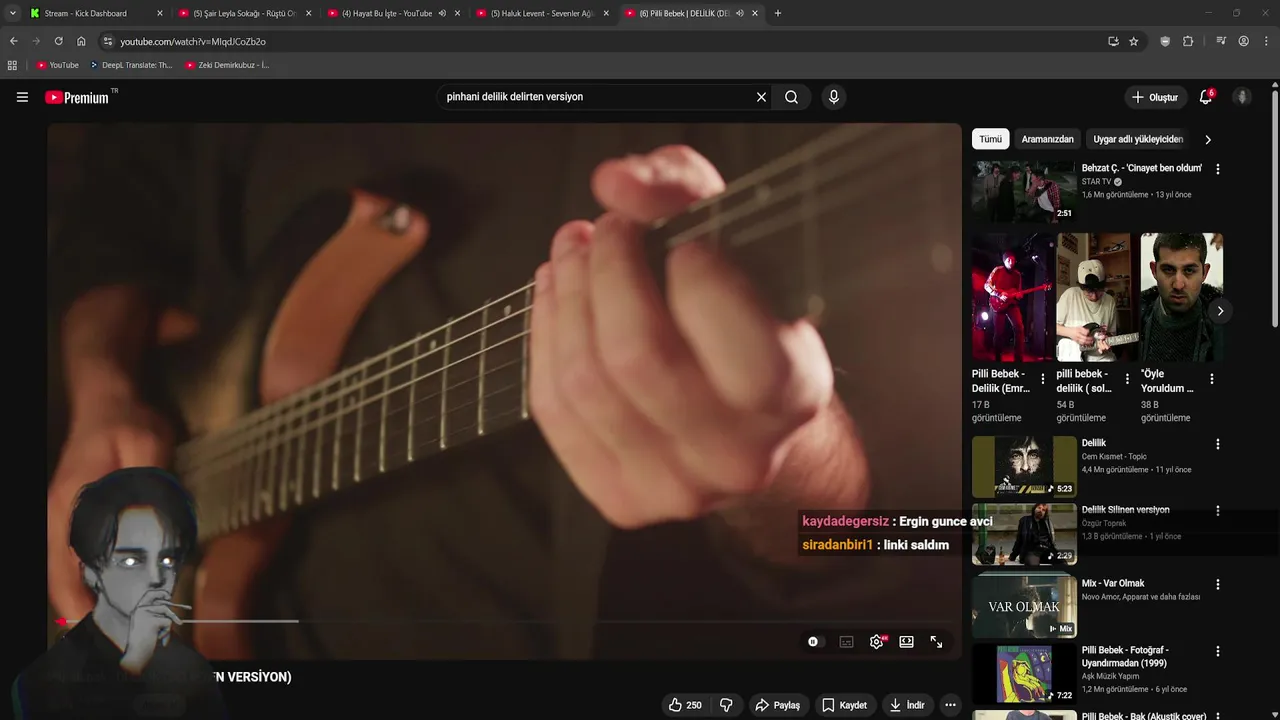Open install or cast icon in the address bar

[1113, 41]
